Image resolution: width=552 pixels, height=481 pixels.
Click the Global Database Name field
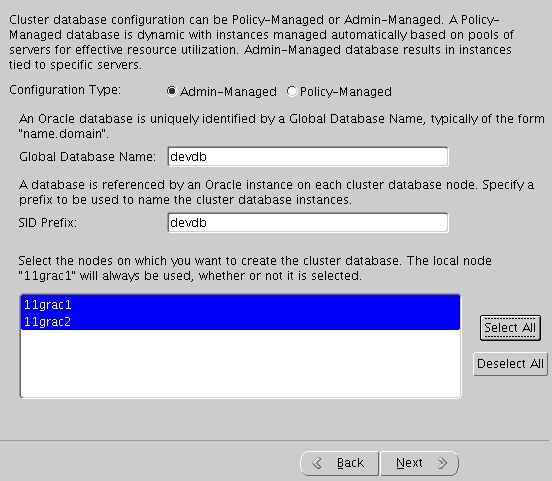(x=308, y=157)
